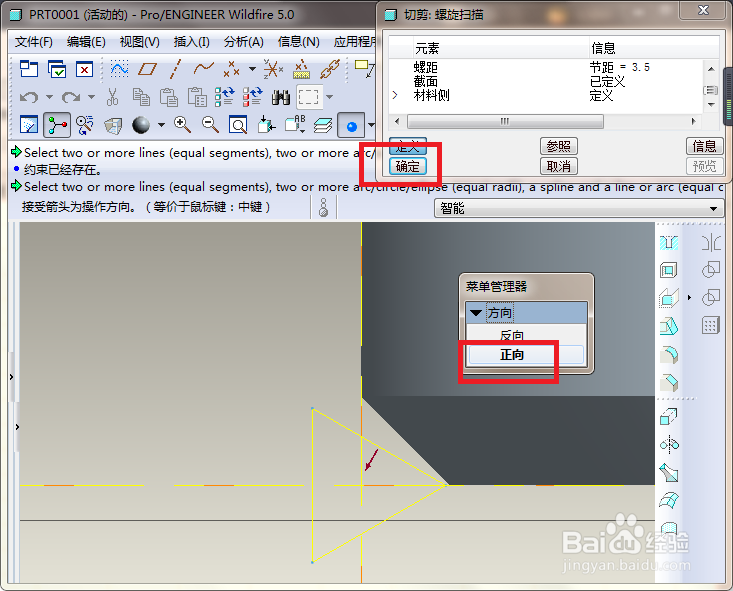Open the saved view list icon

tap(295, 125)
